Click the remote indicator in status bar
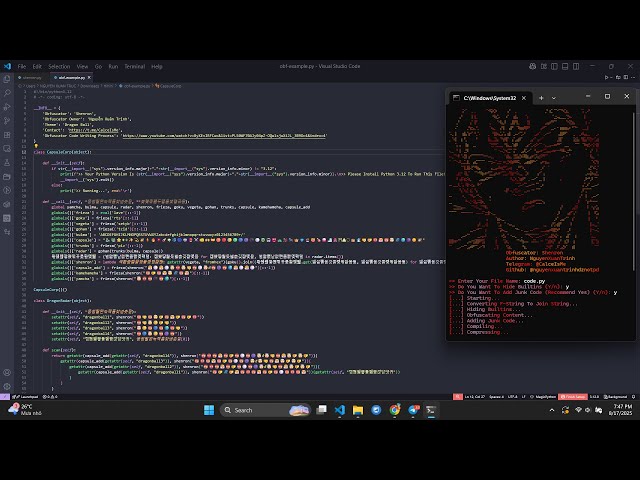Image resolution: width=640 pixels, height=480 pixels. pos(4,396)
